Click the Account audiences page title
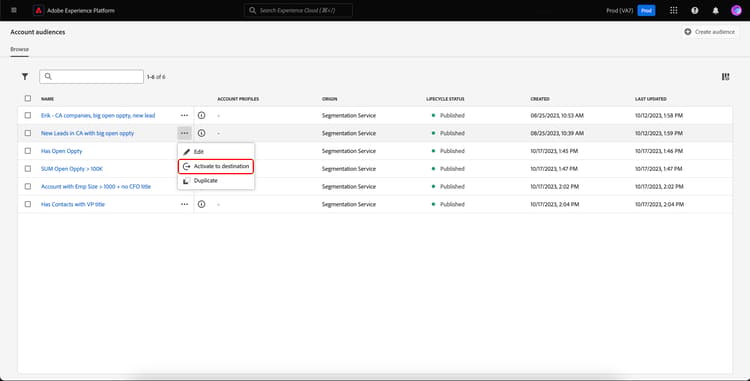 [x=38, y=32]
